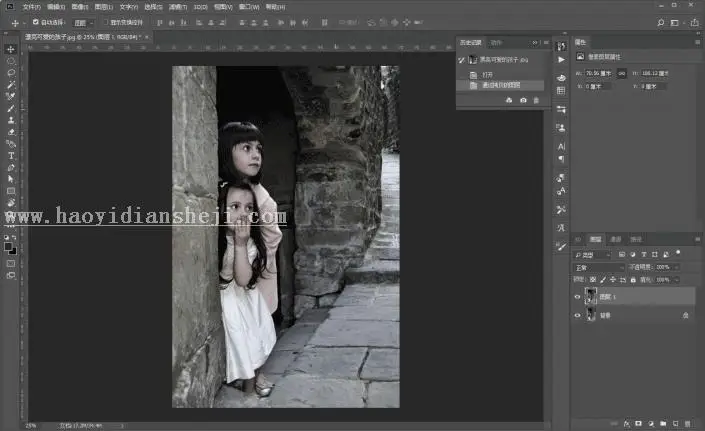
Task: Open the 图像(I) menu
Action: tap(80, 7)
